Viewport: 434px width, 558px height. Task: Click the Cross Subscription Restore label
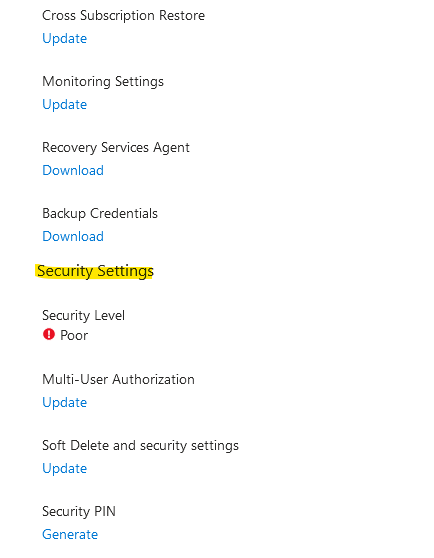pyautogui.click(x=123, y=15)
